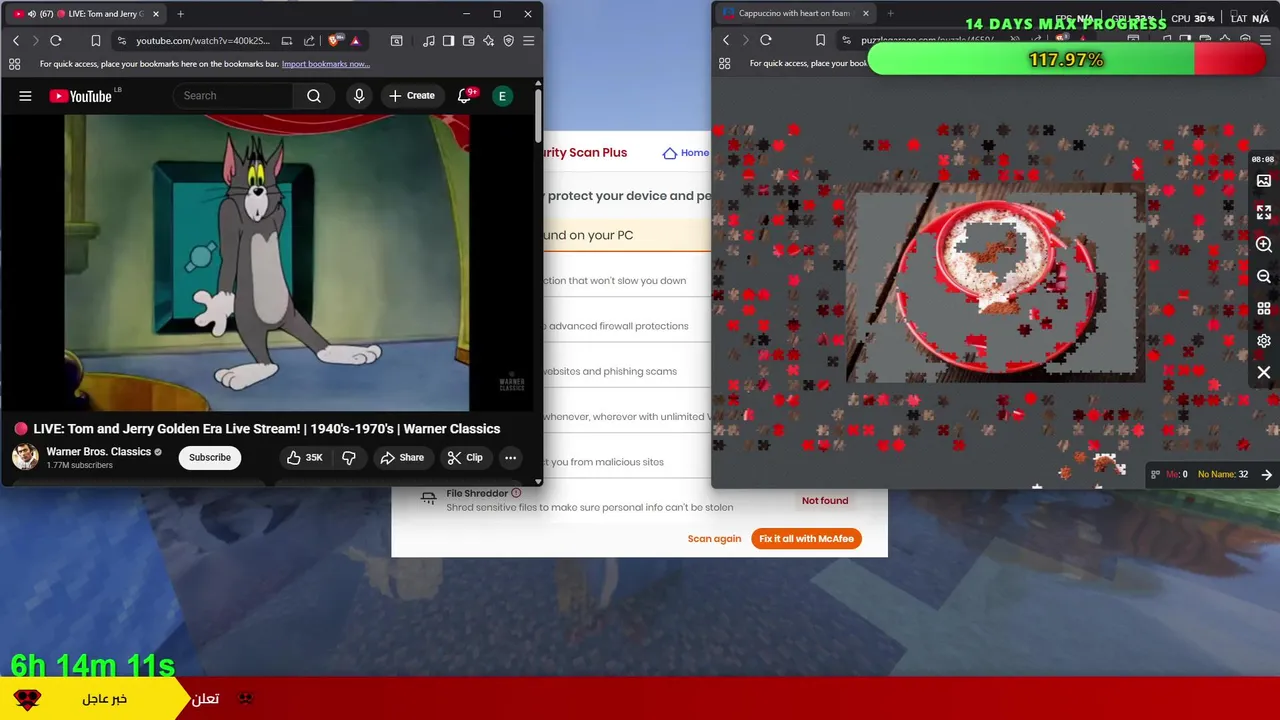Open more actions menu under the video
This screenshot has height=720, width=1280.
[x=510, y=458]
